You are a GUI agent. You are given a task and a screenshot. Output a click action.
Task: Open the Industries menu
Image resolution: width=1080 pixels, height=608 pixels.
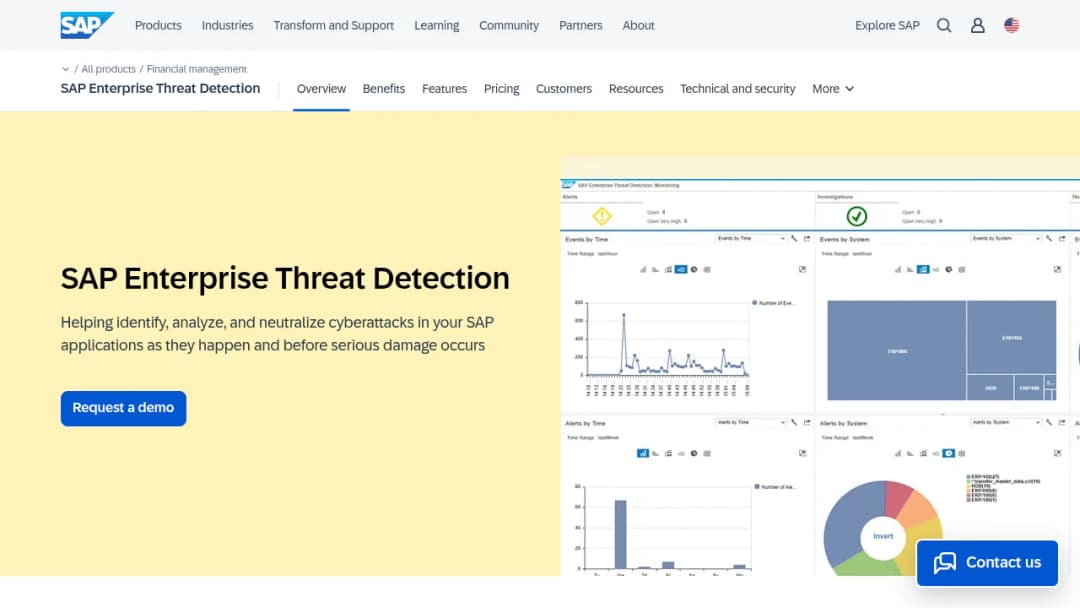[227, 25]
